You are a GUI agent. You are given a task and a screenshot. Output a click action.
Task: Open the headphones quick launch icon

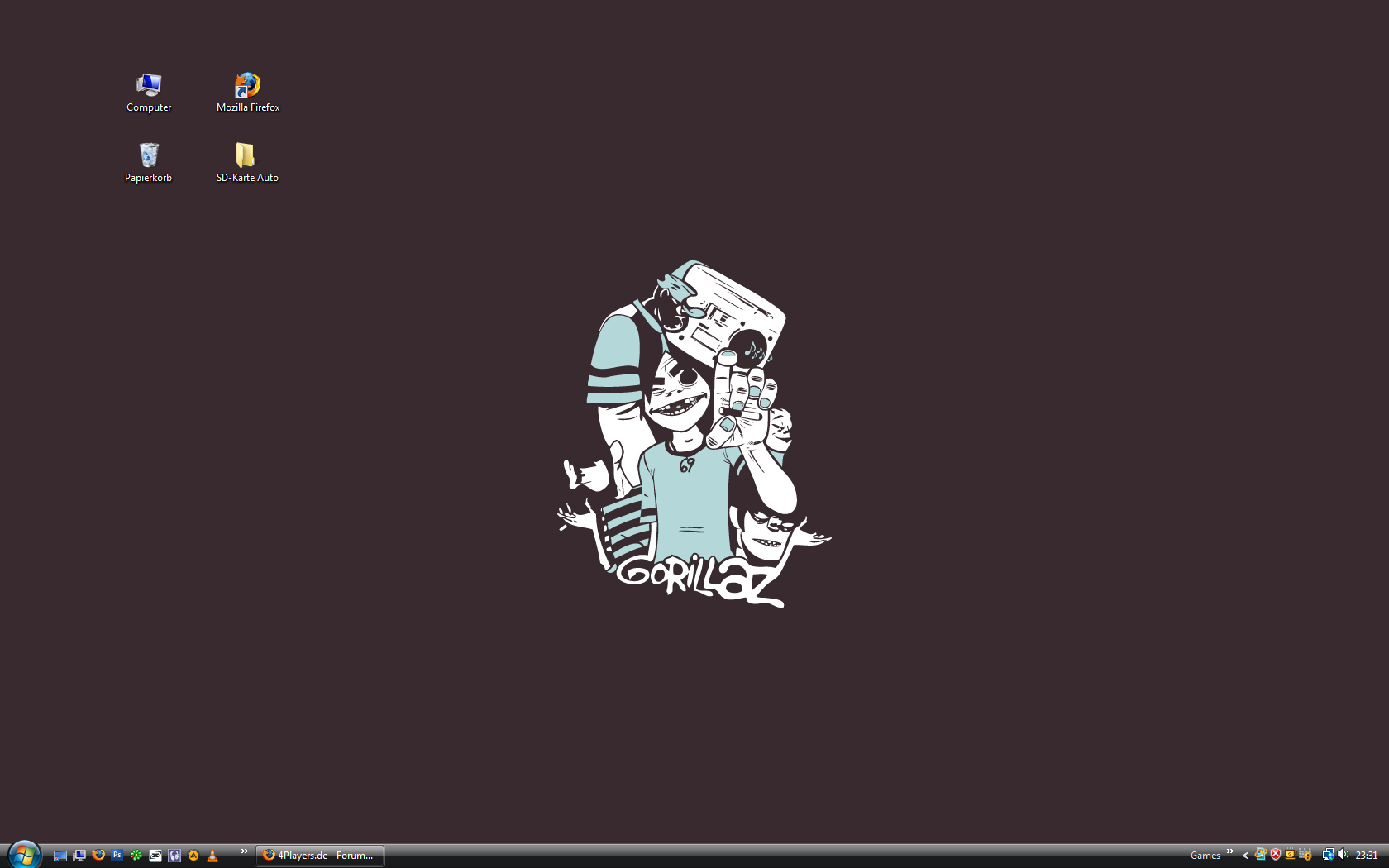pyautogui.click(x=174, y=856)
